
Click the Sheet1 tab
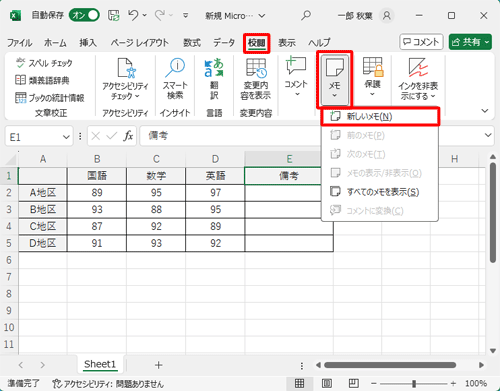(x=100, y=364)
